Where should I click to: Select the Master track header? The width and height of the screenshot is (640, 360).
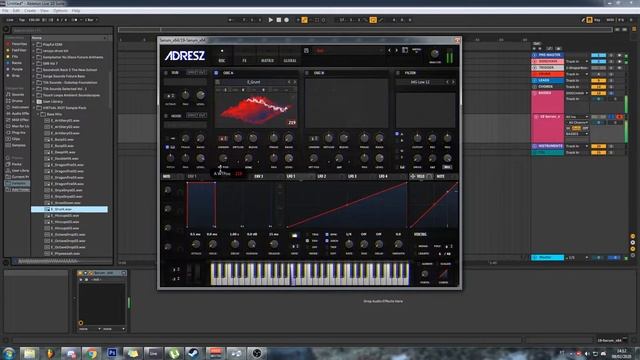(548, 258)
